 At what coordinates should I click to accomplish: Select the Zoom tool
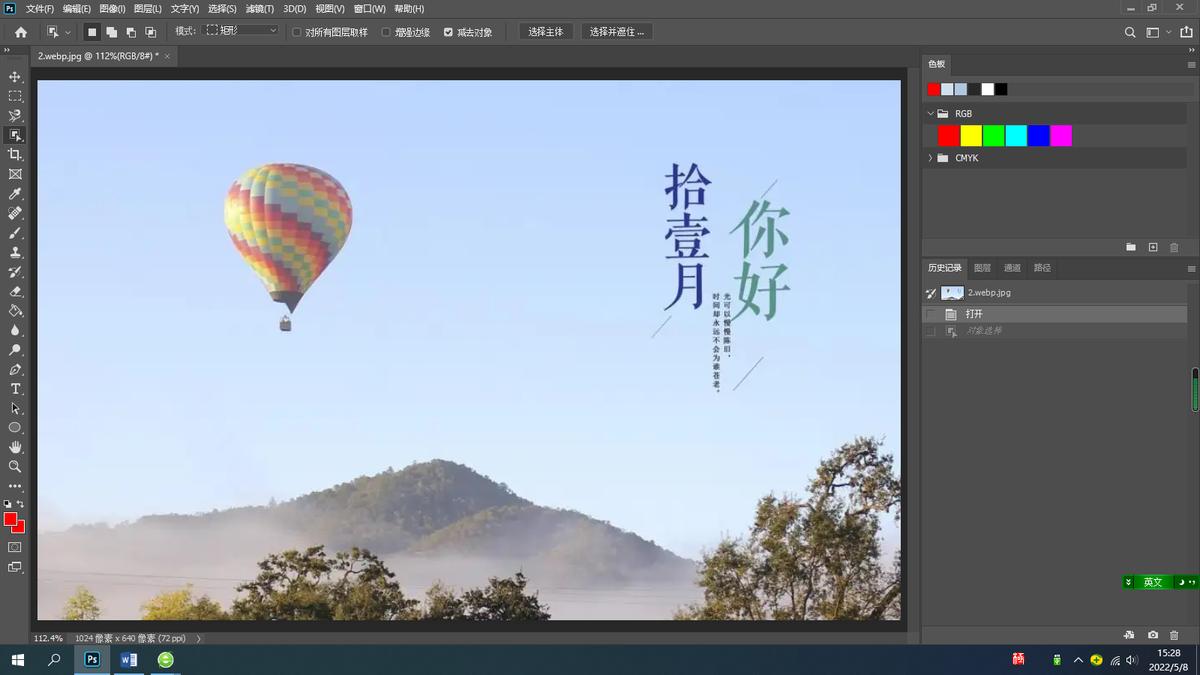(14, 466)
